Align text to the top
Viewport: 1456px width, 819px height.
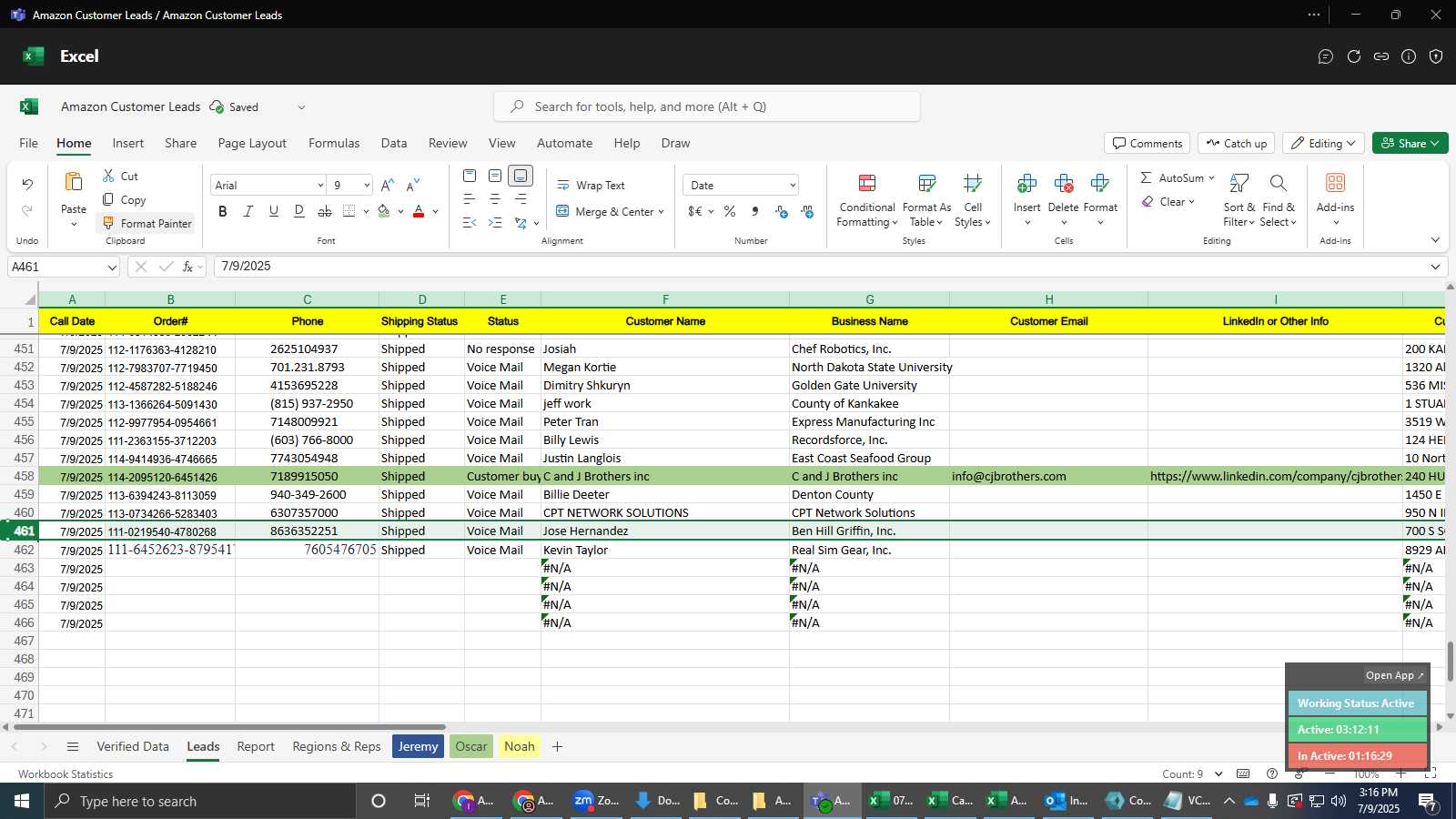[x=470, y=176]
